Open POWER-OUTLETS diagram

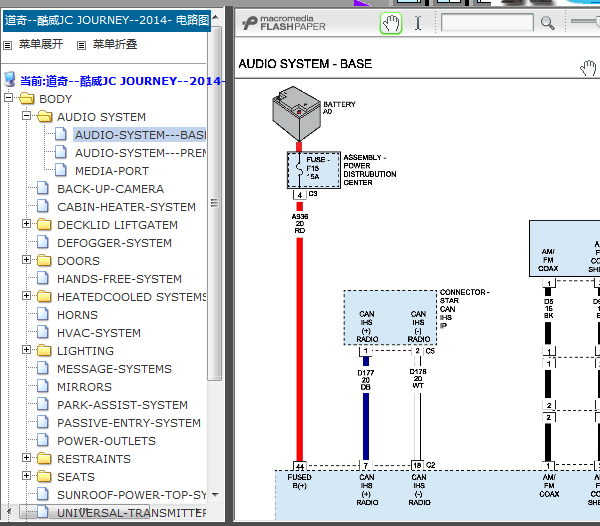[x=106, y=441]
